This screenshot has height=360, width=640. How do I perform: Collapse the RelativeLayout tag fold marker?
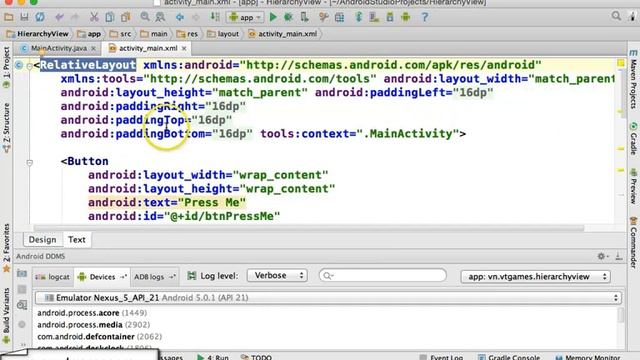click(x=29, y=65)
